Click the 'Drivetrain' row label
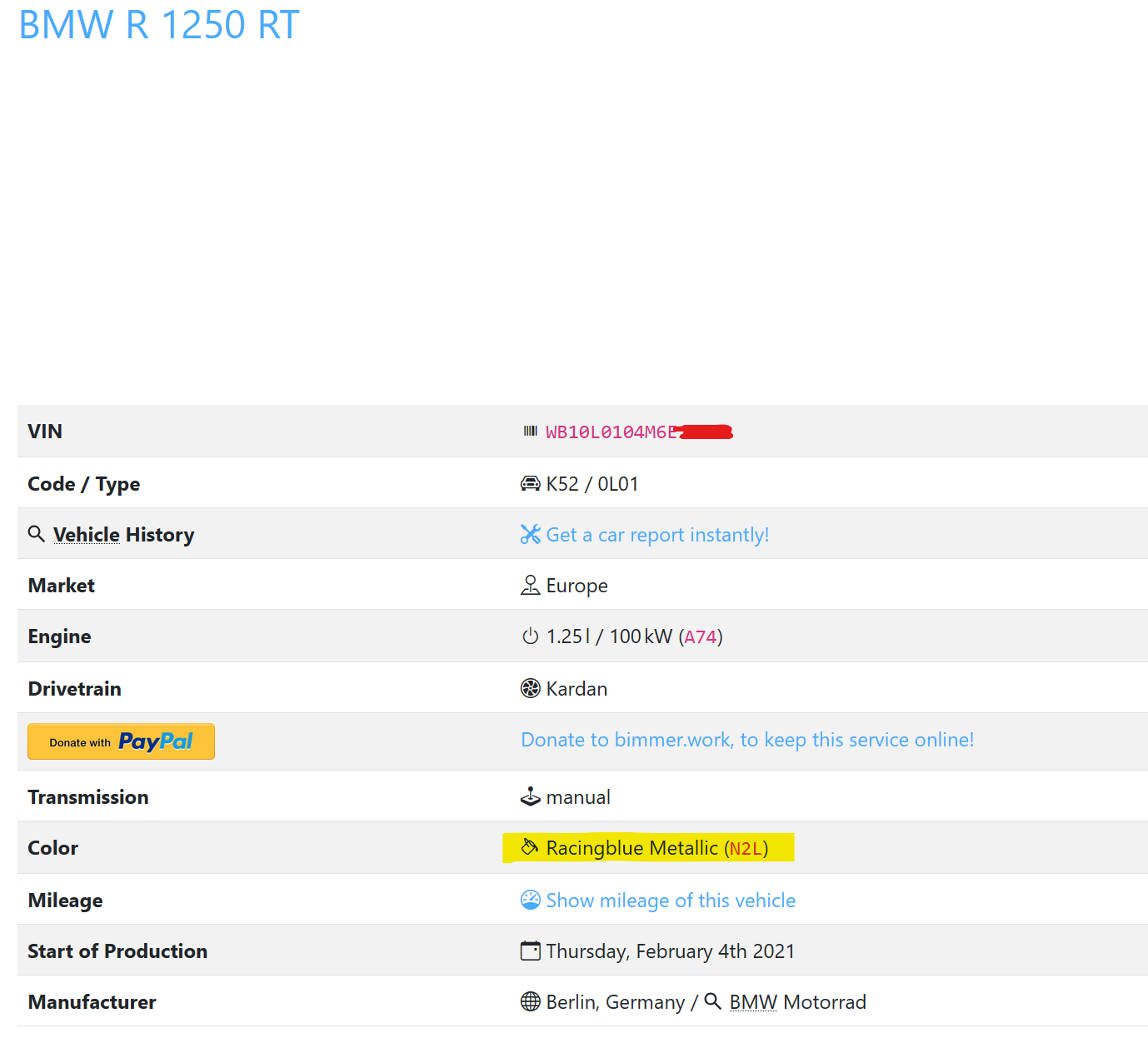The image size is (1148, 1053). click(75, 689)
